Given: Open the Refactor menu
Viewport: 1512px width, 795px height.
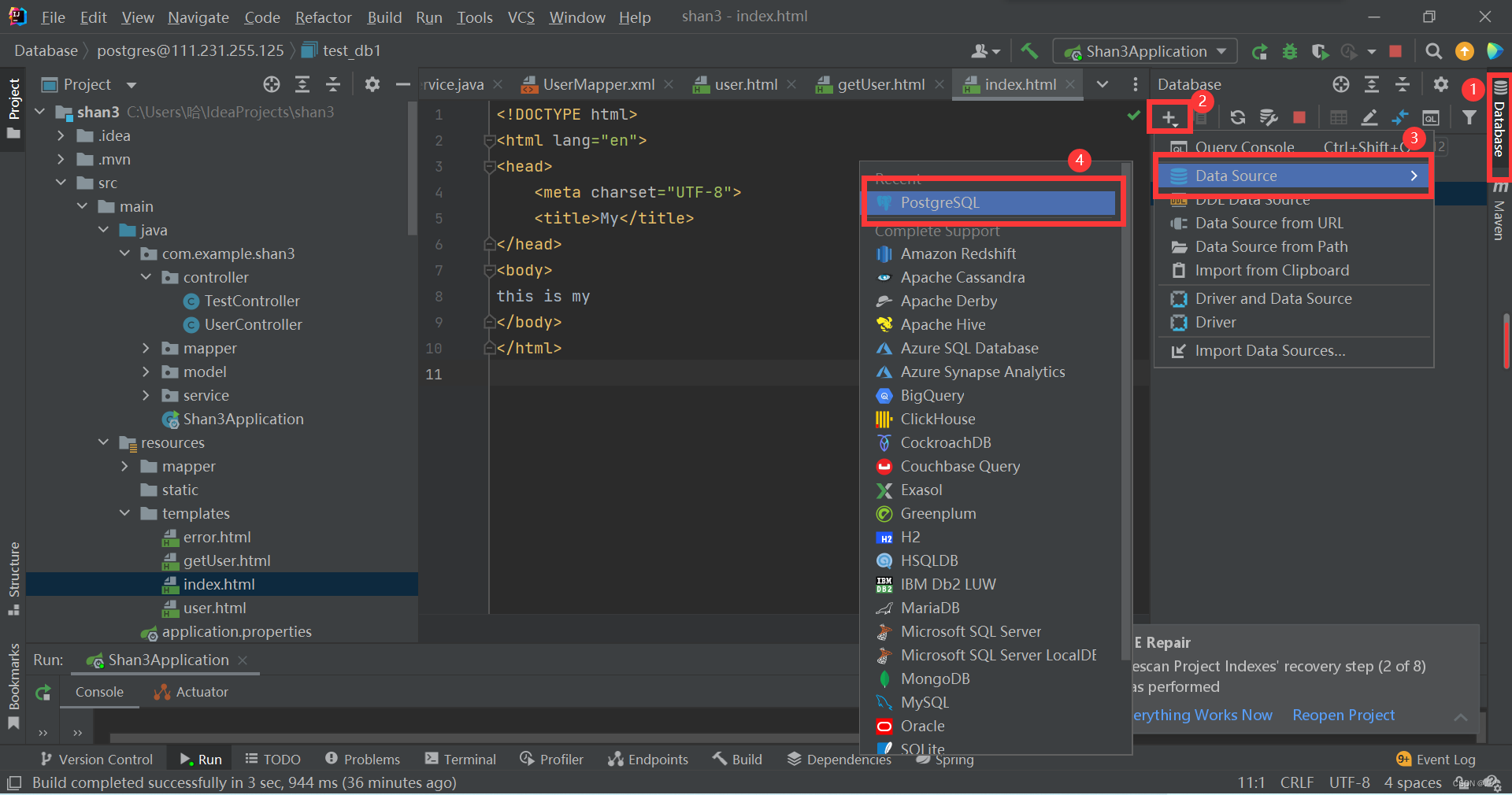Looking at the screenshot, I should [323, 17].
